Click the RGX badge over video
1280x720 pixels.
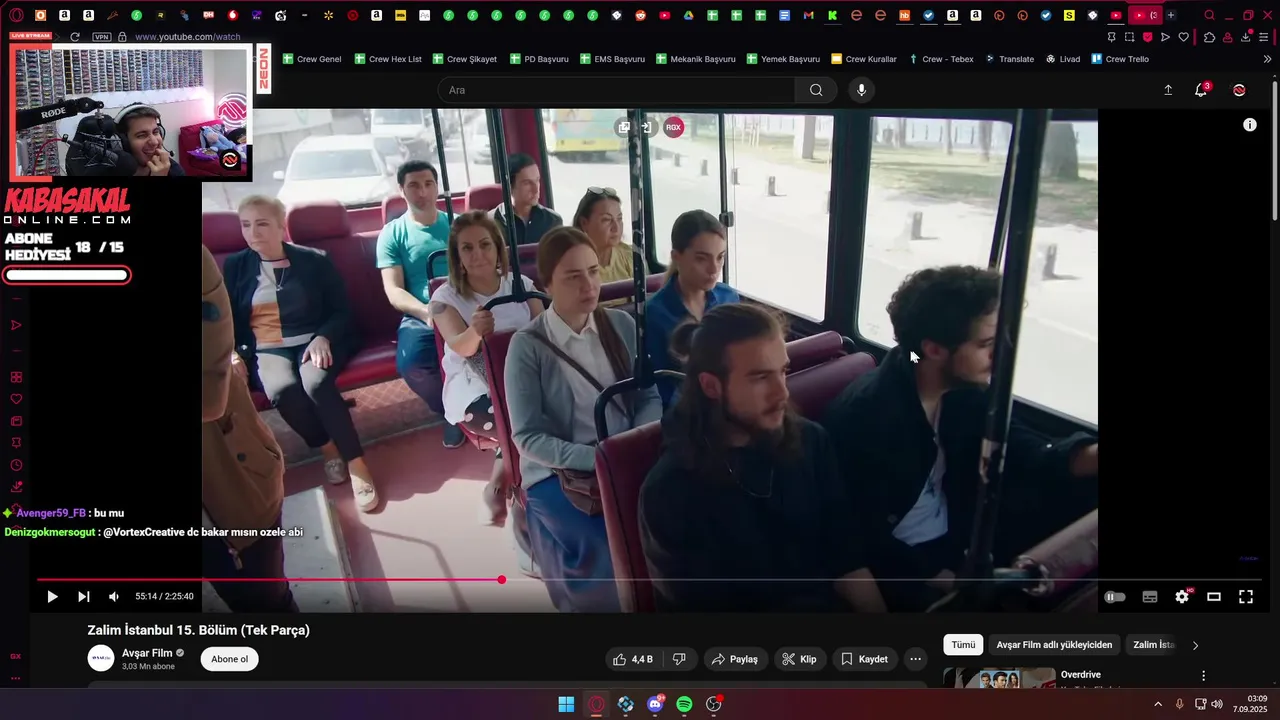pyautogui.click(x=674, y=127)
